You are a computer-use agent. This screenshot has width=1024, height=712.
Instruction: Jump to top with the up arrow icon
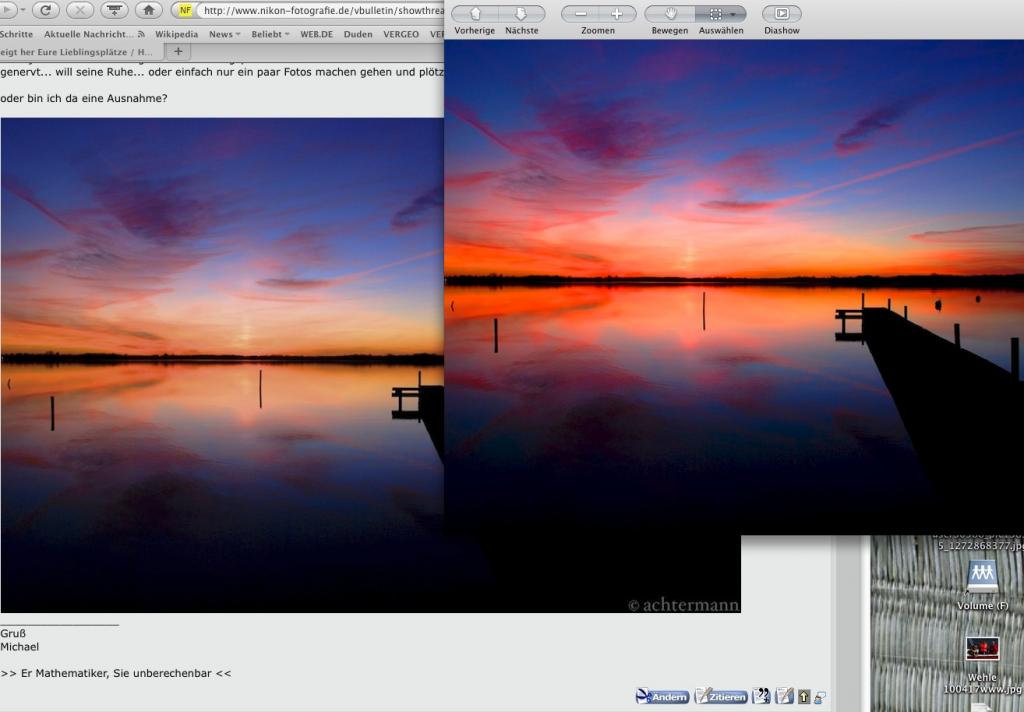[x=804, y=697]
